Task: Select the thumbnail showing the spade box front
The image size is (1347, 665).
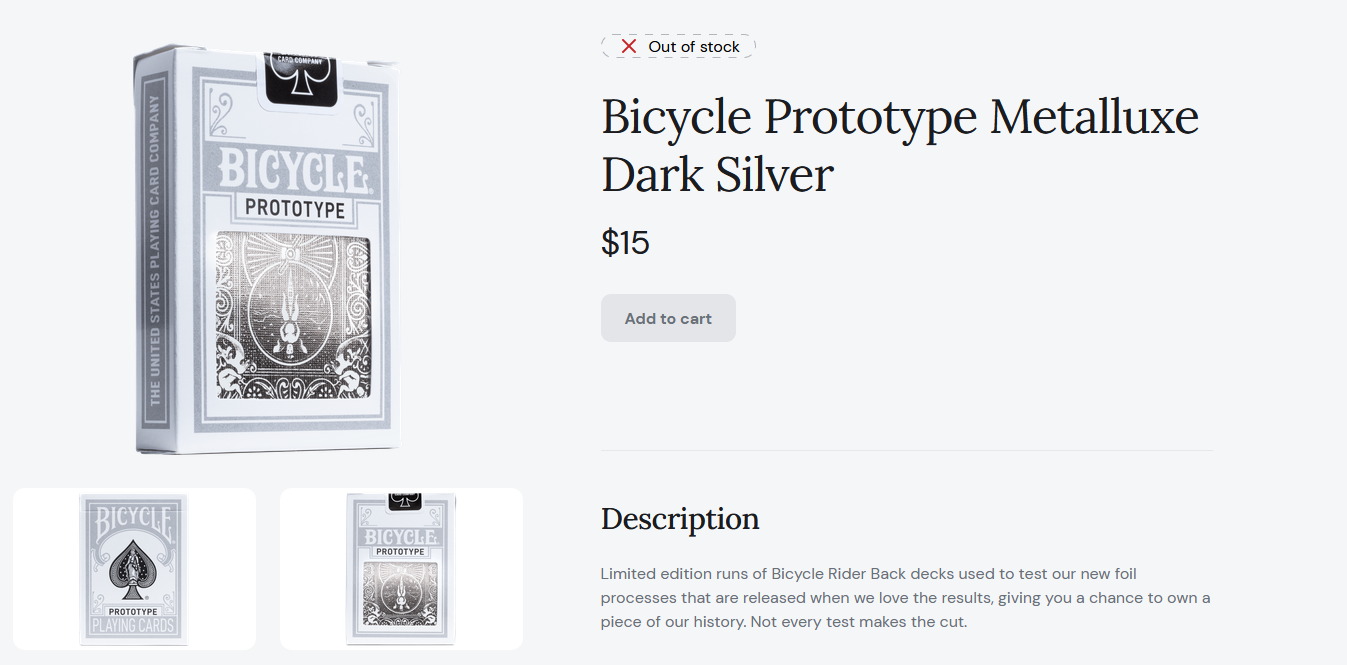Action: (x=134, y=569)
